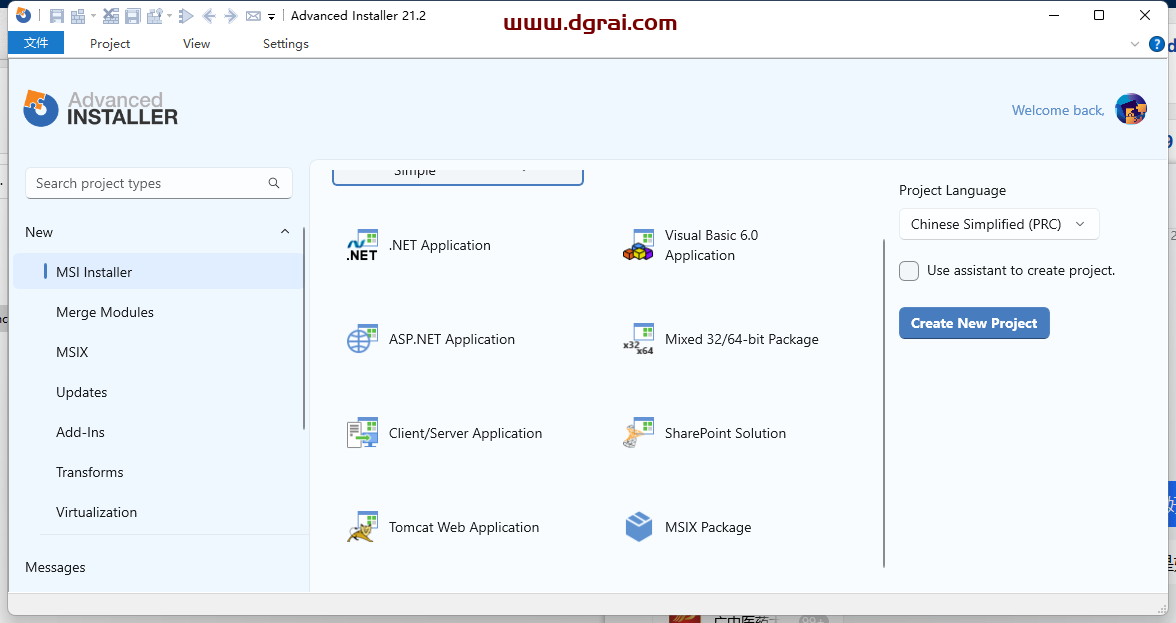Select Mixed 32/64-bit Package label
Image resolution: width=1176 pixels, height=623 pixels.
[x=742, y=339]
